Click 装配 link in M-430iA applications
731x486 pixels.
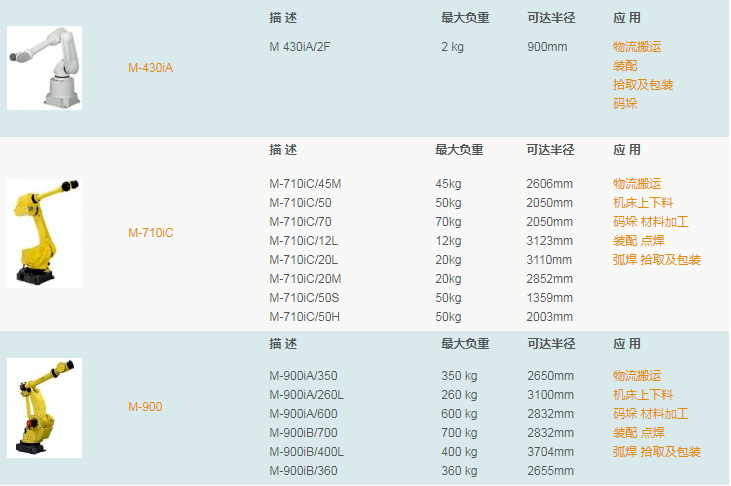pyautogui.click(x=625, y=66)
